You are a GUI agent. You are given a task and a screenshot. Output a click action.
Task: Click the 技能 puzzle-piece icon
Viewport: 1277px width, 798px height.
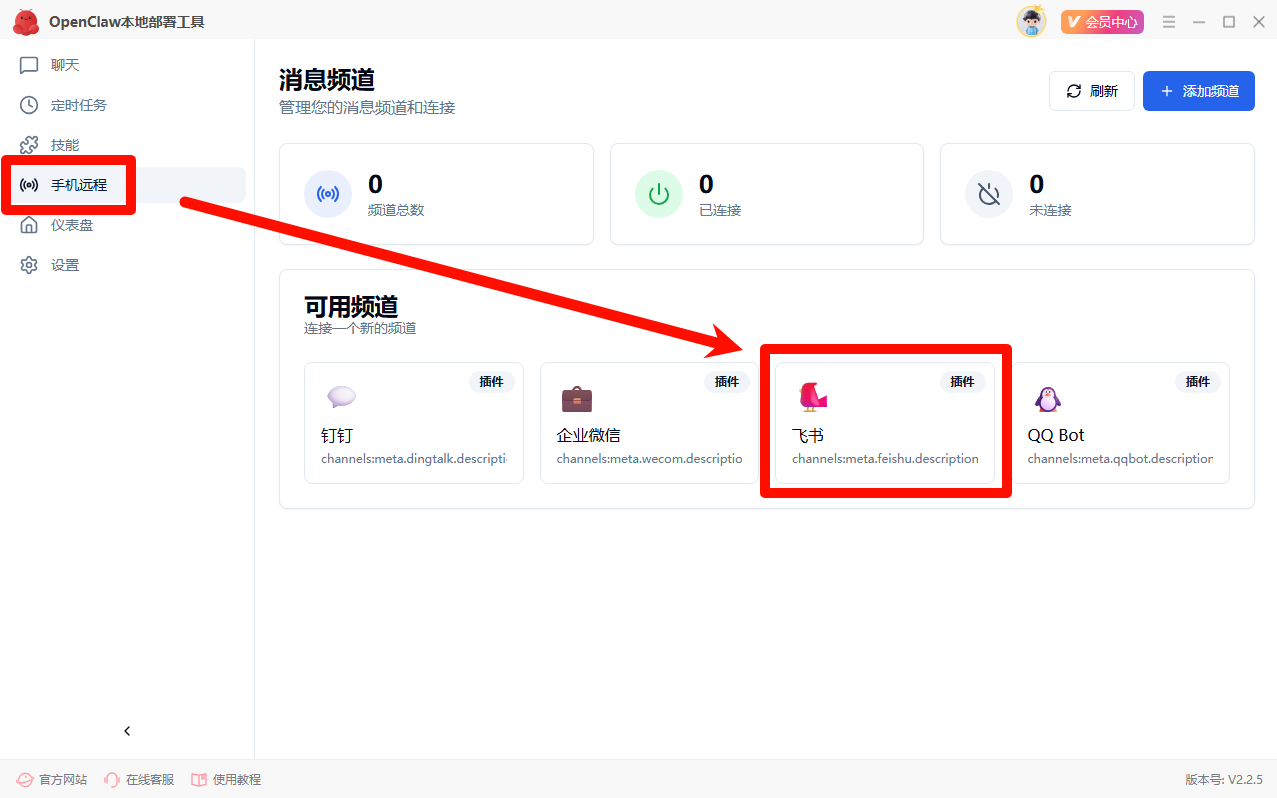pos(29,145)
